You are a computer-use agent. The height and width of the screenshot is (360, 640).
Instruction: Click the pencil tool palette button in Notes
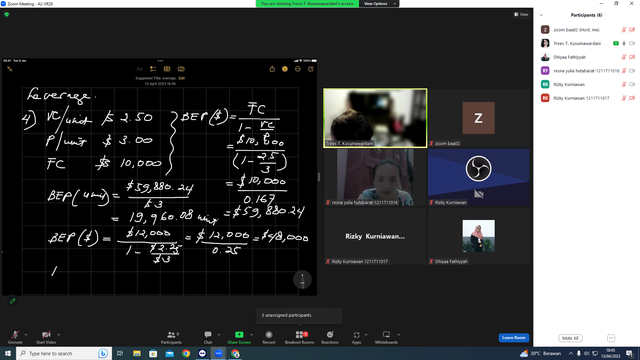(x=302, y=280)
